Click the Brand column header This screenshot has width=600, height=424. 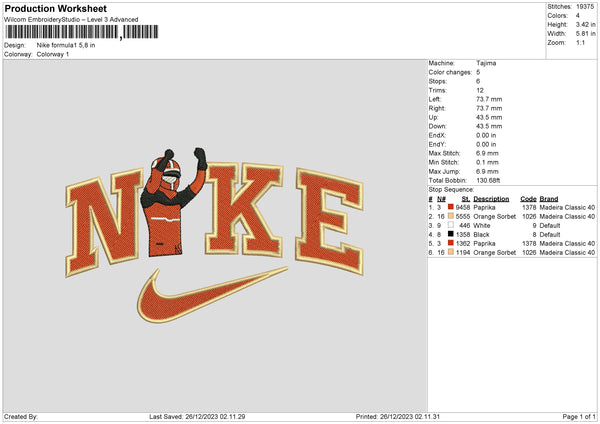(549, 199)
